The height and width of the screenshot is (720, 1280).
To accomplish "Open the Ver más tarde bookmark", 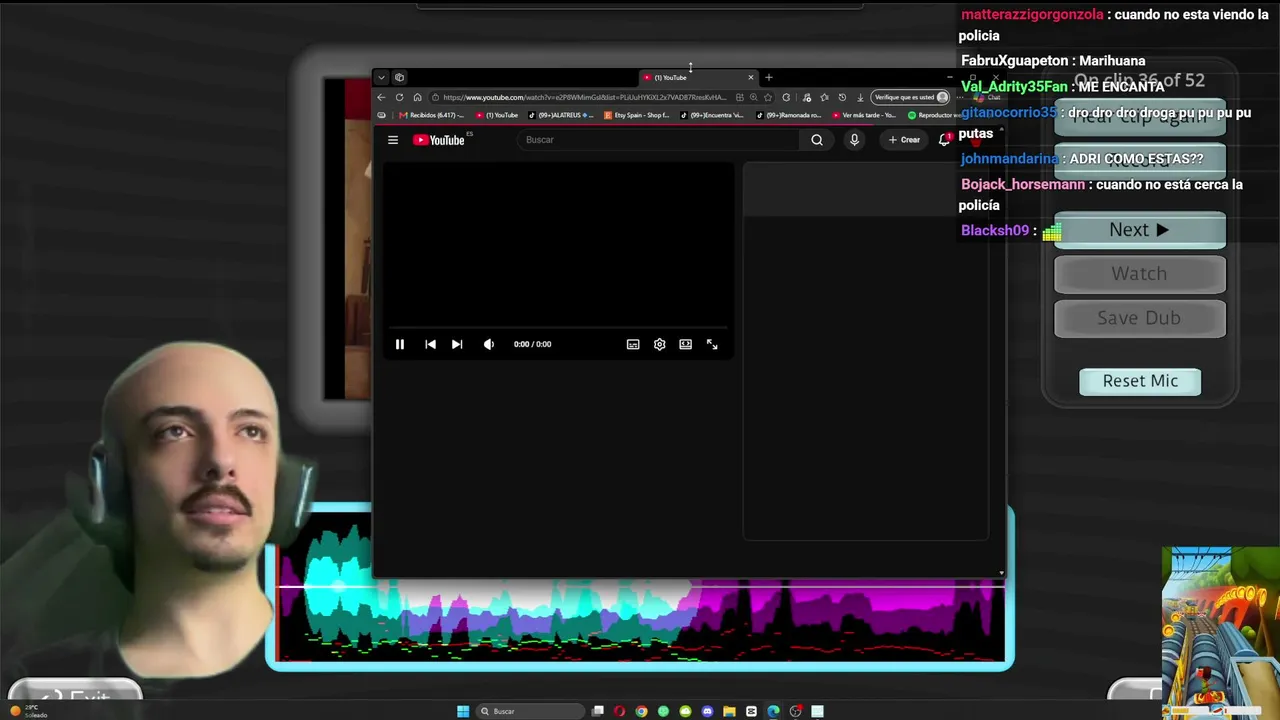I will point(864,115).
